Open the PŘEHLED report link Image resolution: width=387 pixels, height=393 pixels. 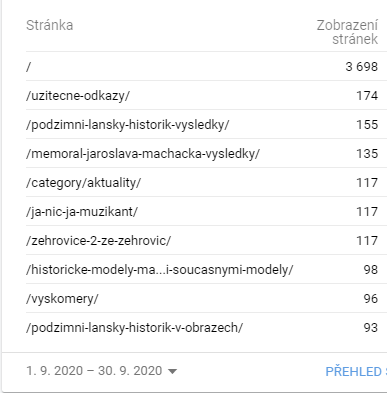point(355,371)
